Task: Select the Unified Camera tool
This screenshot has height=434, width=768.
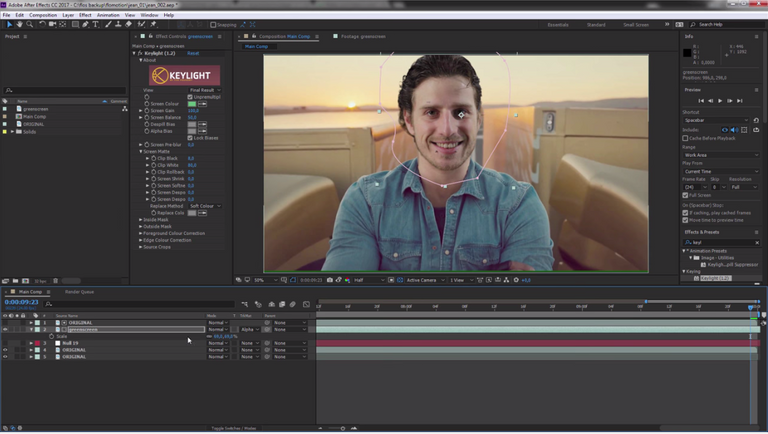Action: click(52, 24)
